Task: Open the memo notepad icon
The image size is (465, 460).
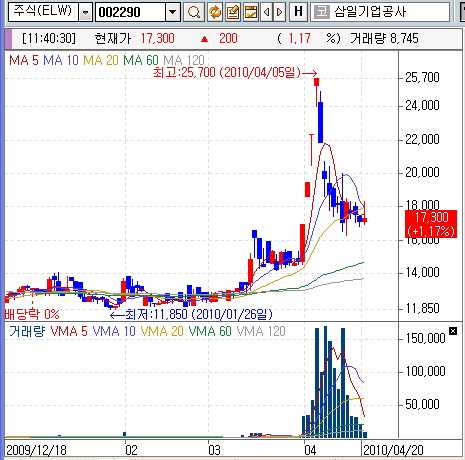Action: click(233, 12)
